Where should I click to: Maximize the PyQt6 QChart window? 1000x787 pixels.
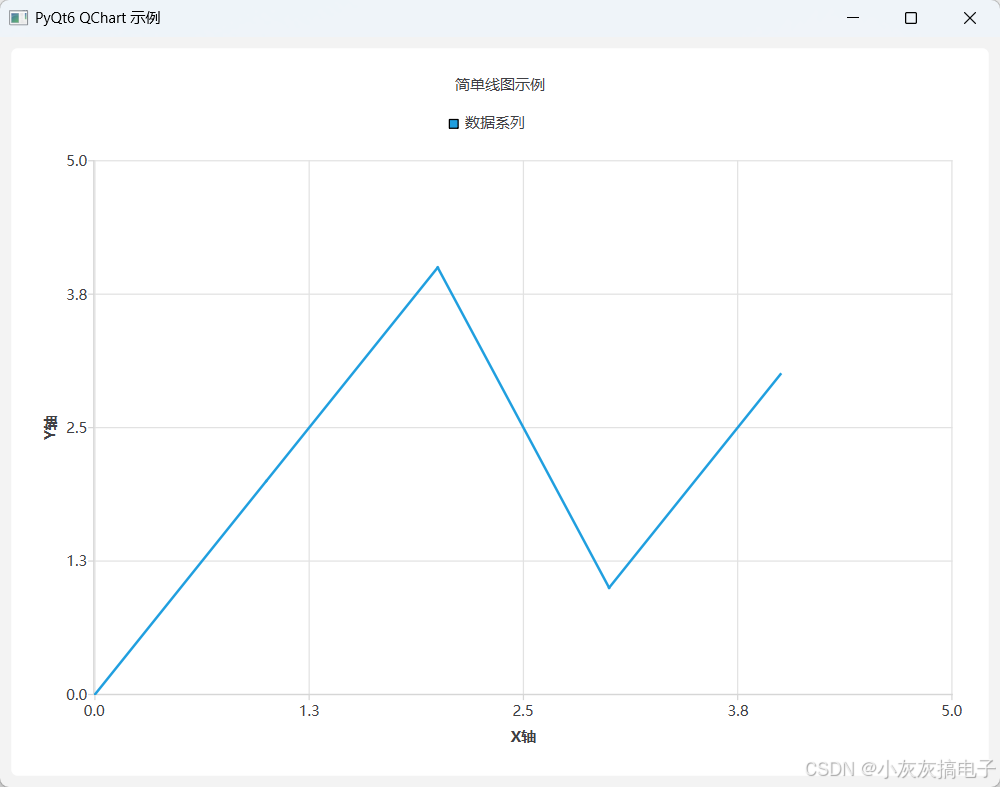[x=911, y=18]
